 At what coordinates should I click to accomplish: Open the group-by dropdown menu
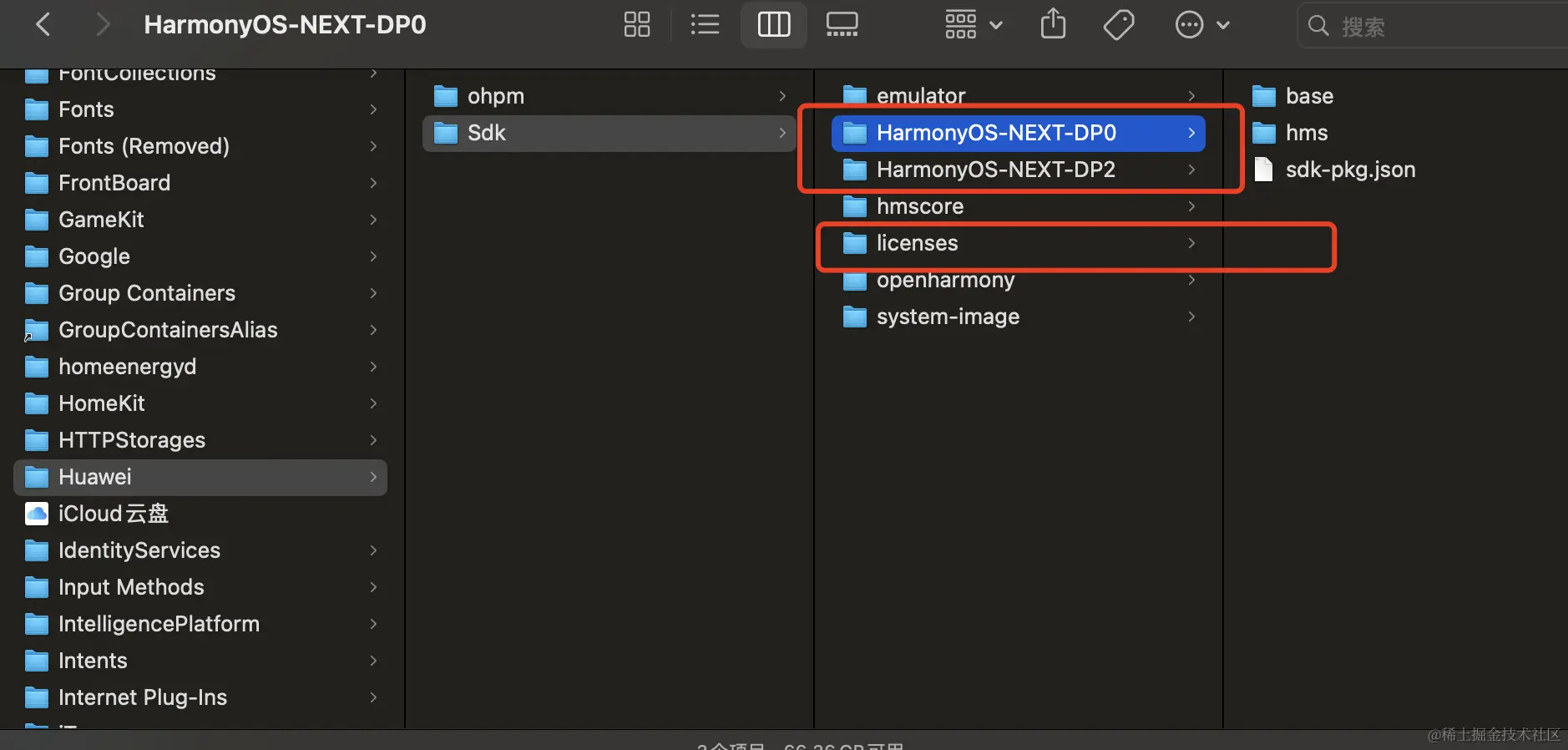973,25
